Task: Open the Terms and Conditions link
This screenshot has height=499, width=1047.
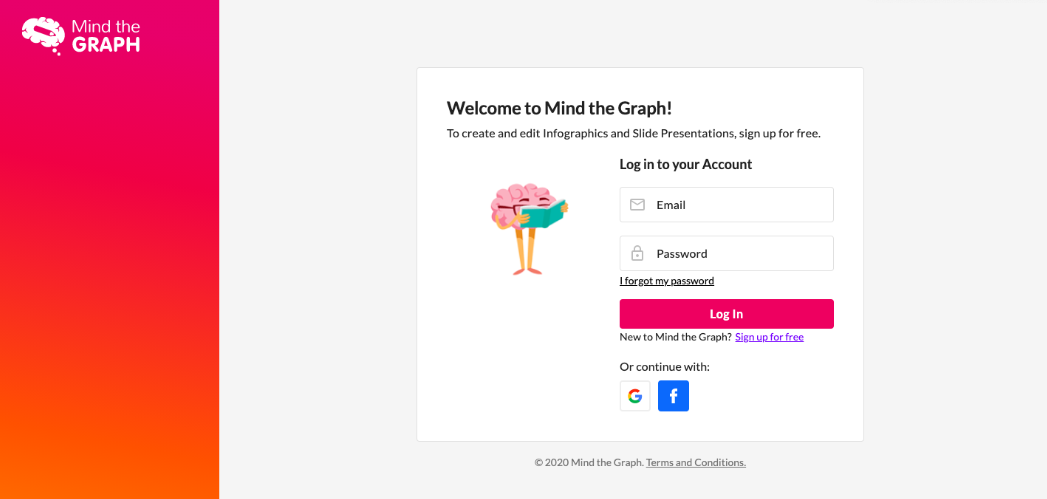Action: 696,462
